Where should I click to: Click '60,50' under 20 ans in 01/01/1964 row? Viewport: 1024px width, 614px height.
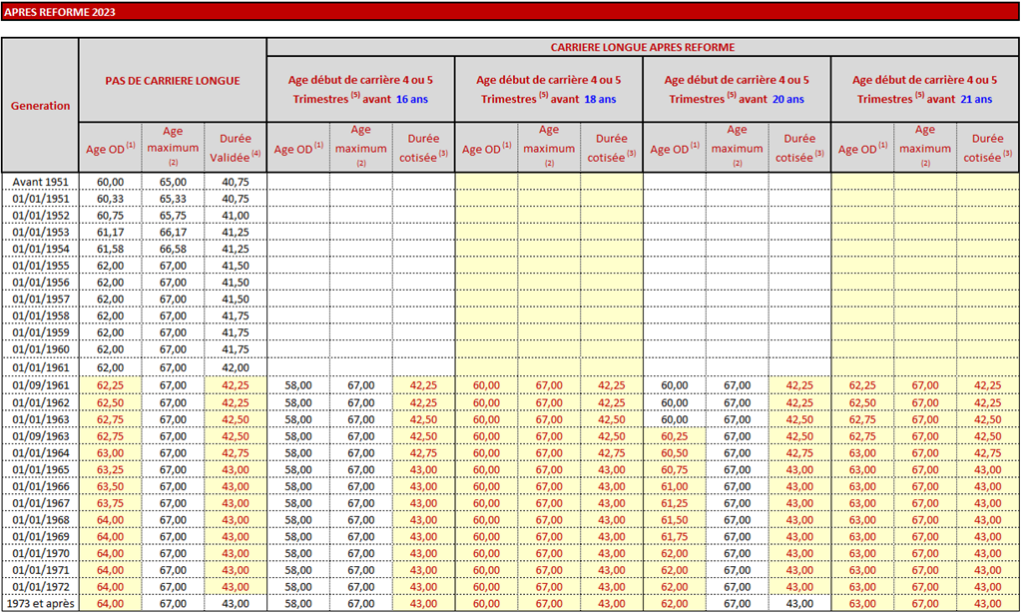(x=675, y=453)
